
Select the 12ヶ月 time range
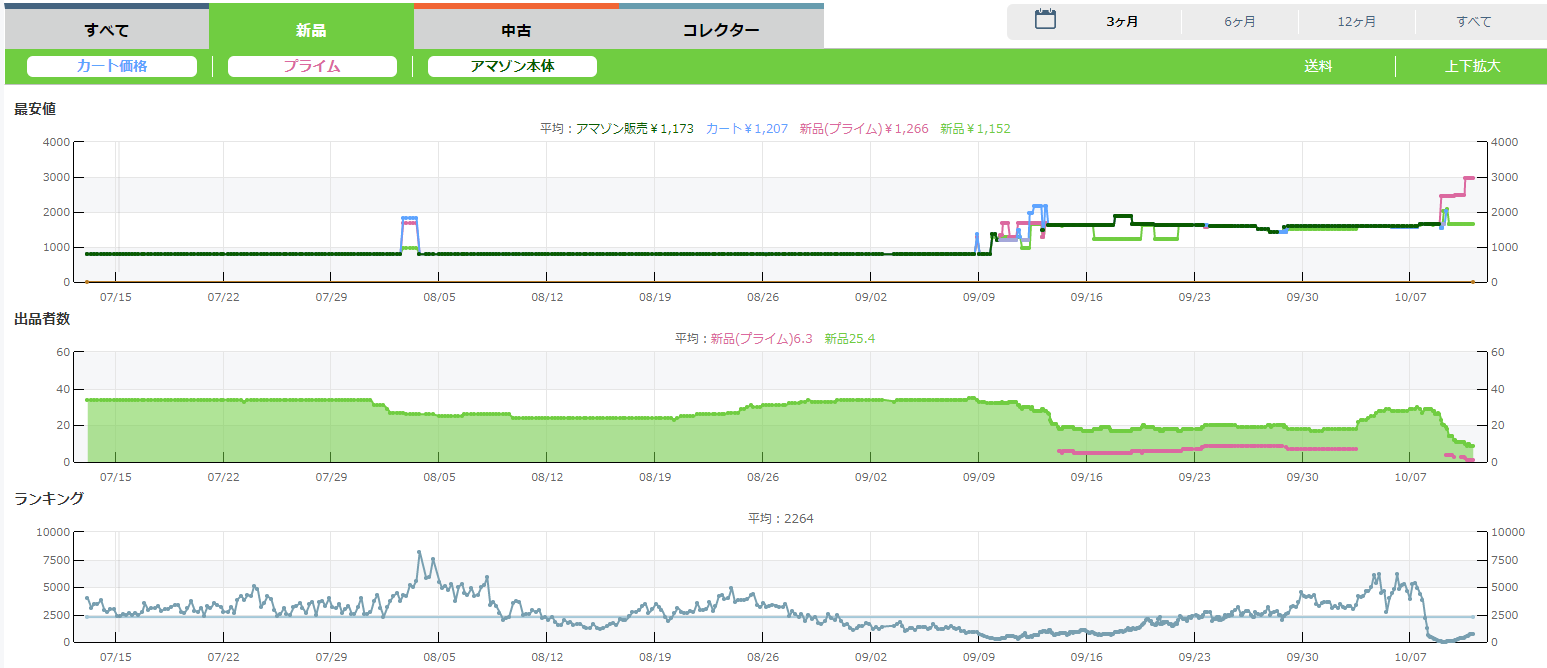click(x=1356, y=22)
